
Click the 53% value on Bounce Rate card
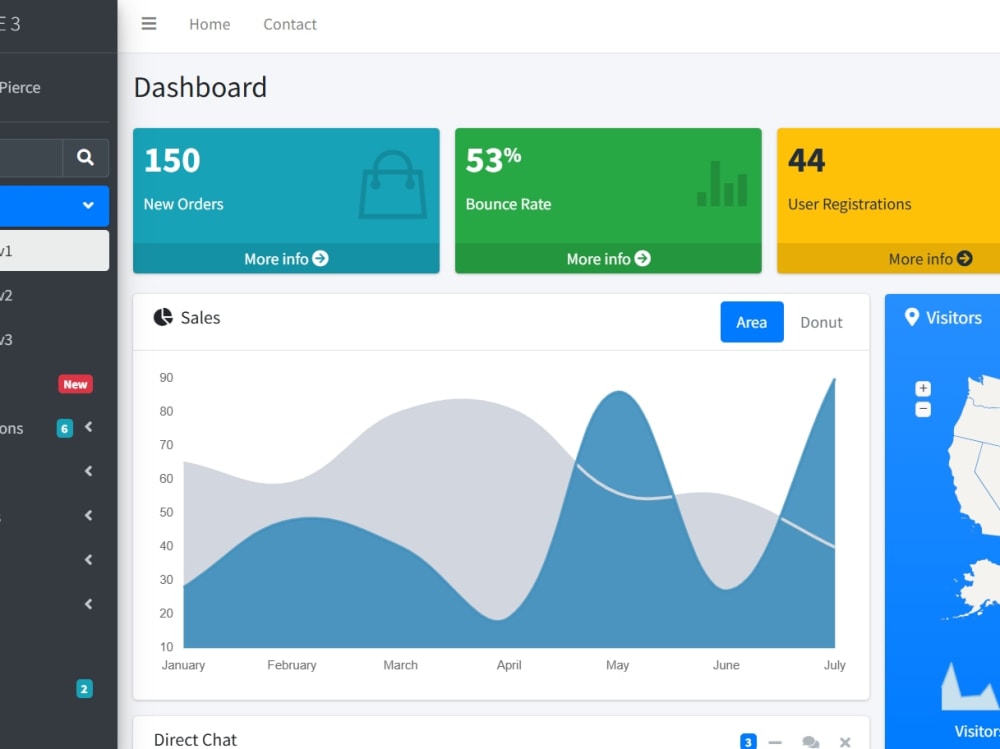click(x=493, y=159)
